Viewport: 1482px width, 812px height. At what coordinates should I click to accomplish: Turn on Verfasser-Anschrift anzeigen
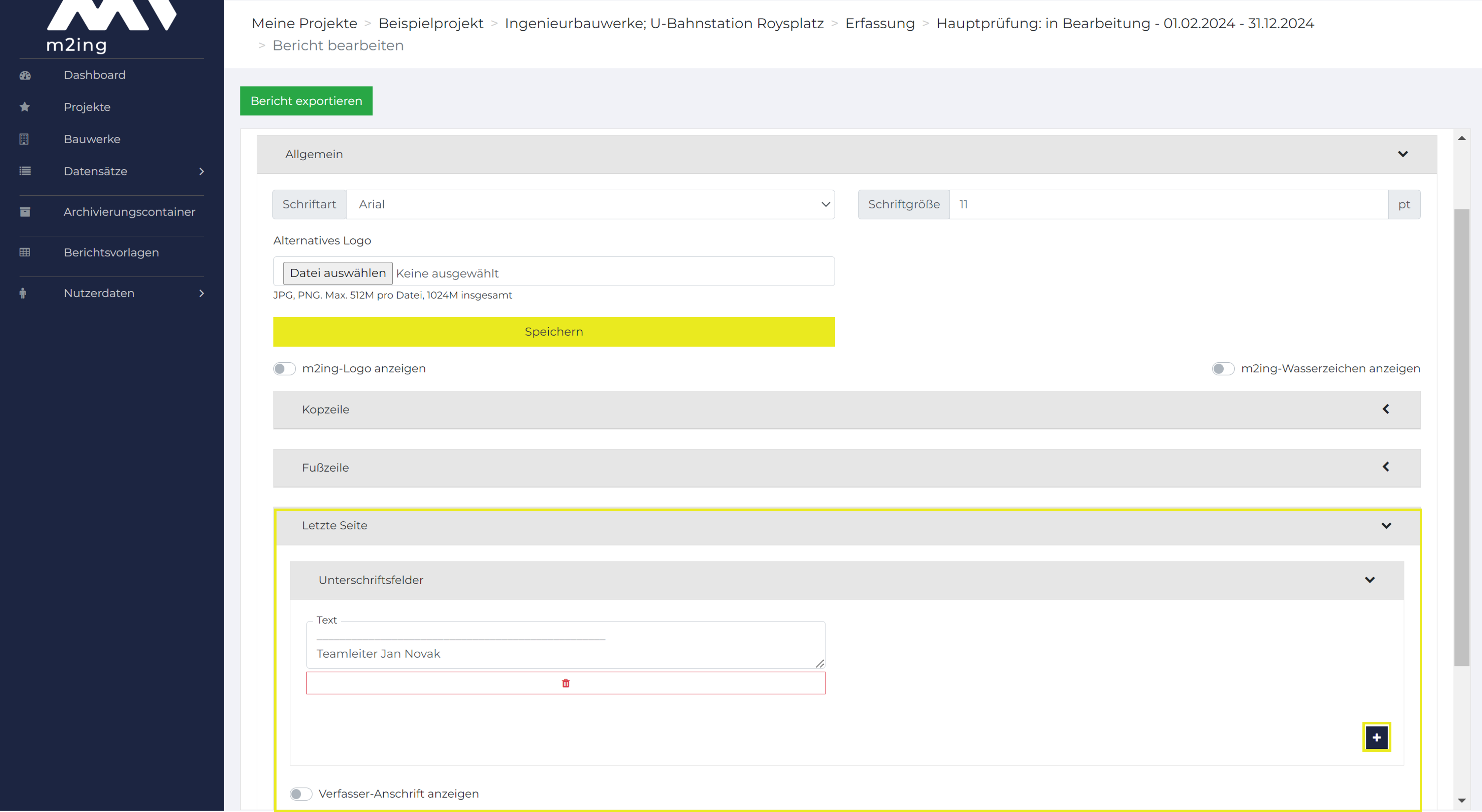coord(301,793)
